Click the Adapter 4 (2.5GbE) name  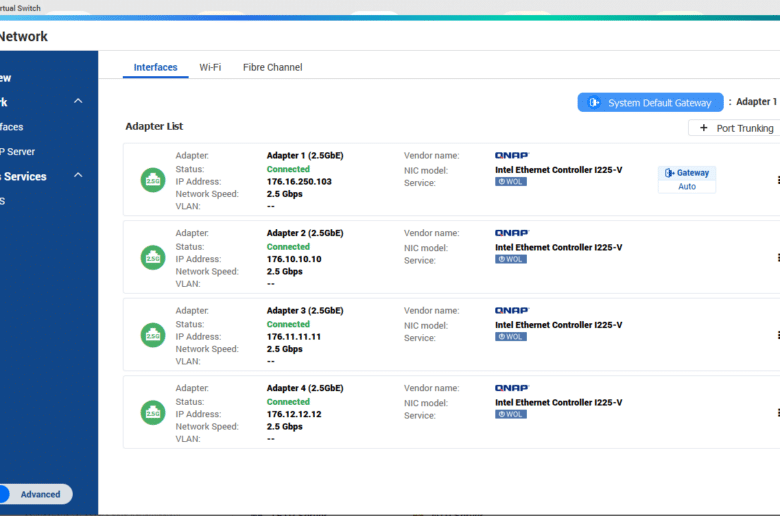305,388
